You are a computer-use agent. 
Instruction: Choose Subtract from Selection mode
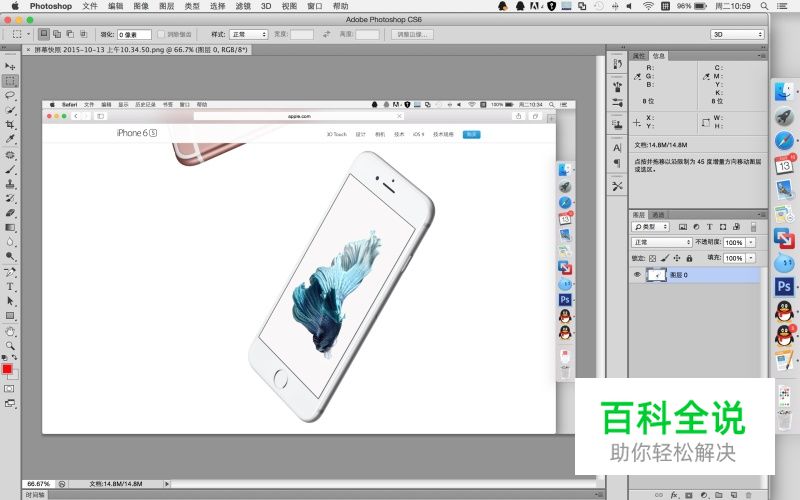tap(70, 34)
